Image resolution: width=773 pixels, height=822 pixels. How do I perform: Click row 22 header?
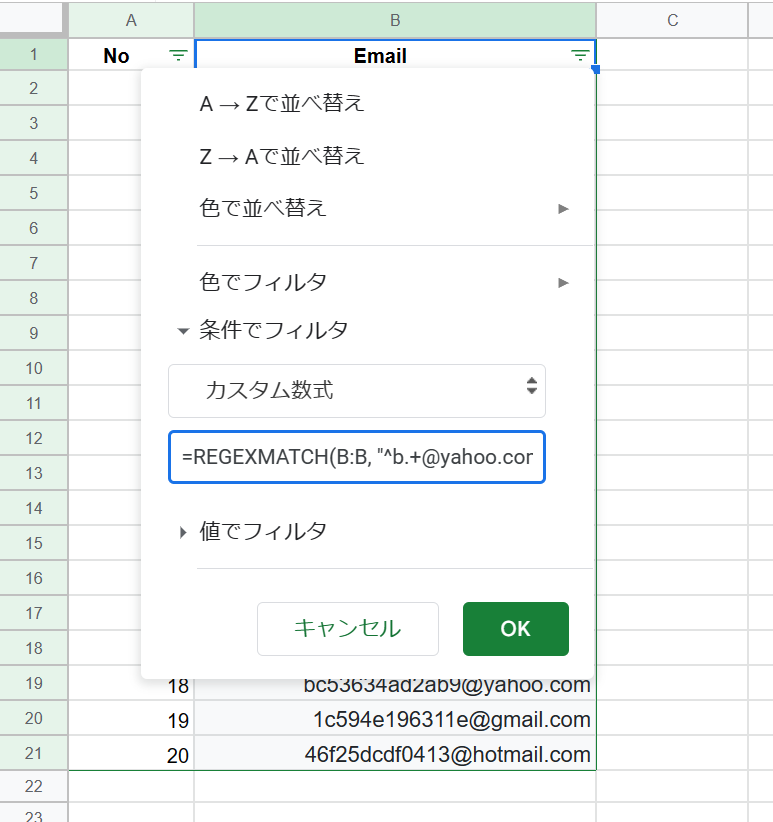click(x=34, y=788)
